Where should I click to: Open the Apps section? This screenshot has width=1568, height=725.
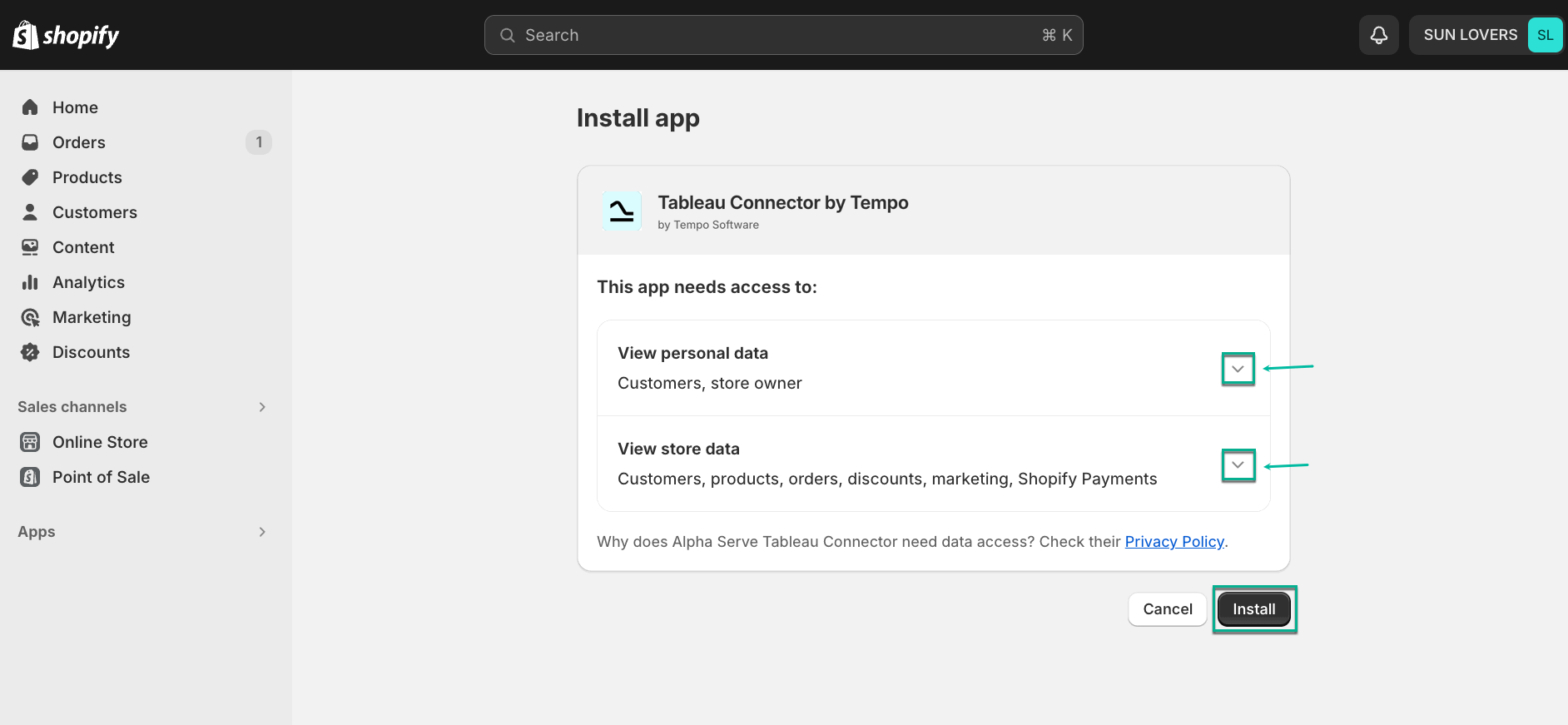pyautogui.click(x=261, y=531)
